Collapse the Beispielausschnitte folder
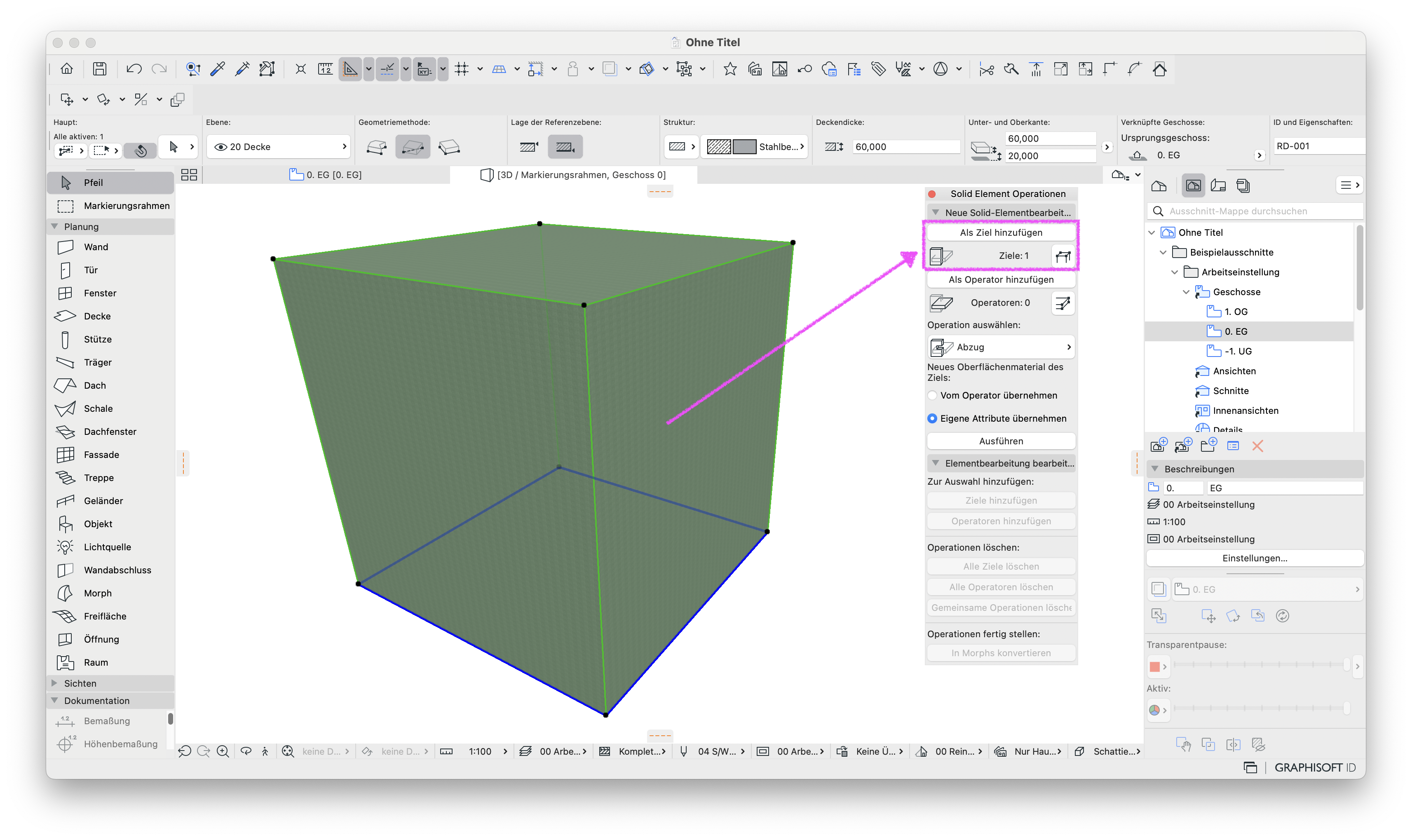 click(1163, 252)
